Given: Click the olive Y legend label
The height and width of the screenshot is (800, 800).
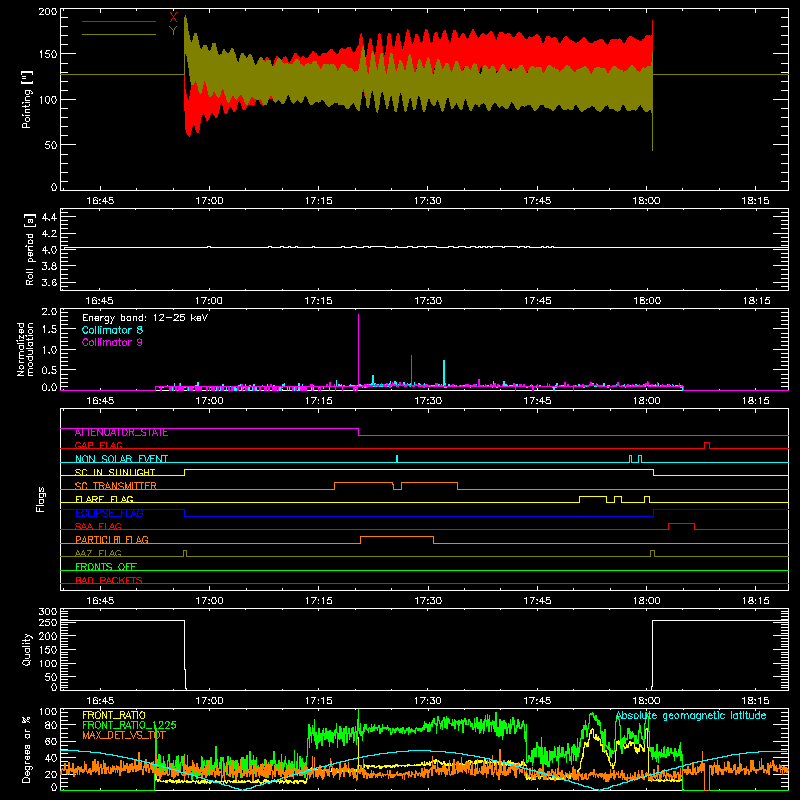Looking at the screenshot, I should (173, 31).
